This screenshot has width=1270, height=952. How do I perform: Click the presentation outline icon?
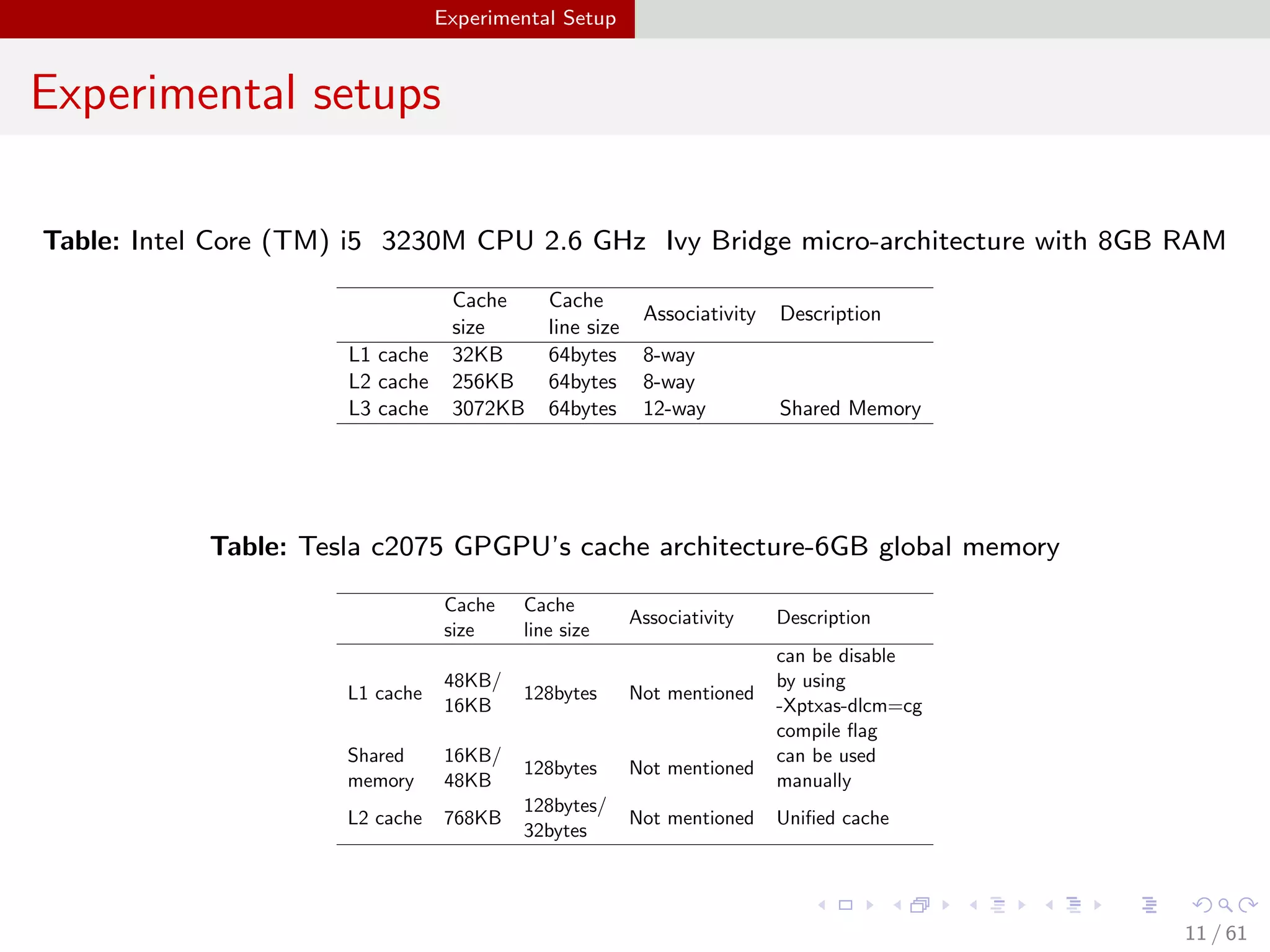(1150, 905)
